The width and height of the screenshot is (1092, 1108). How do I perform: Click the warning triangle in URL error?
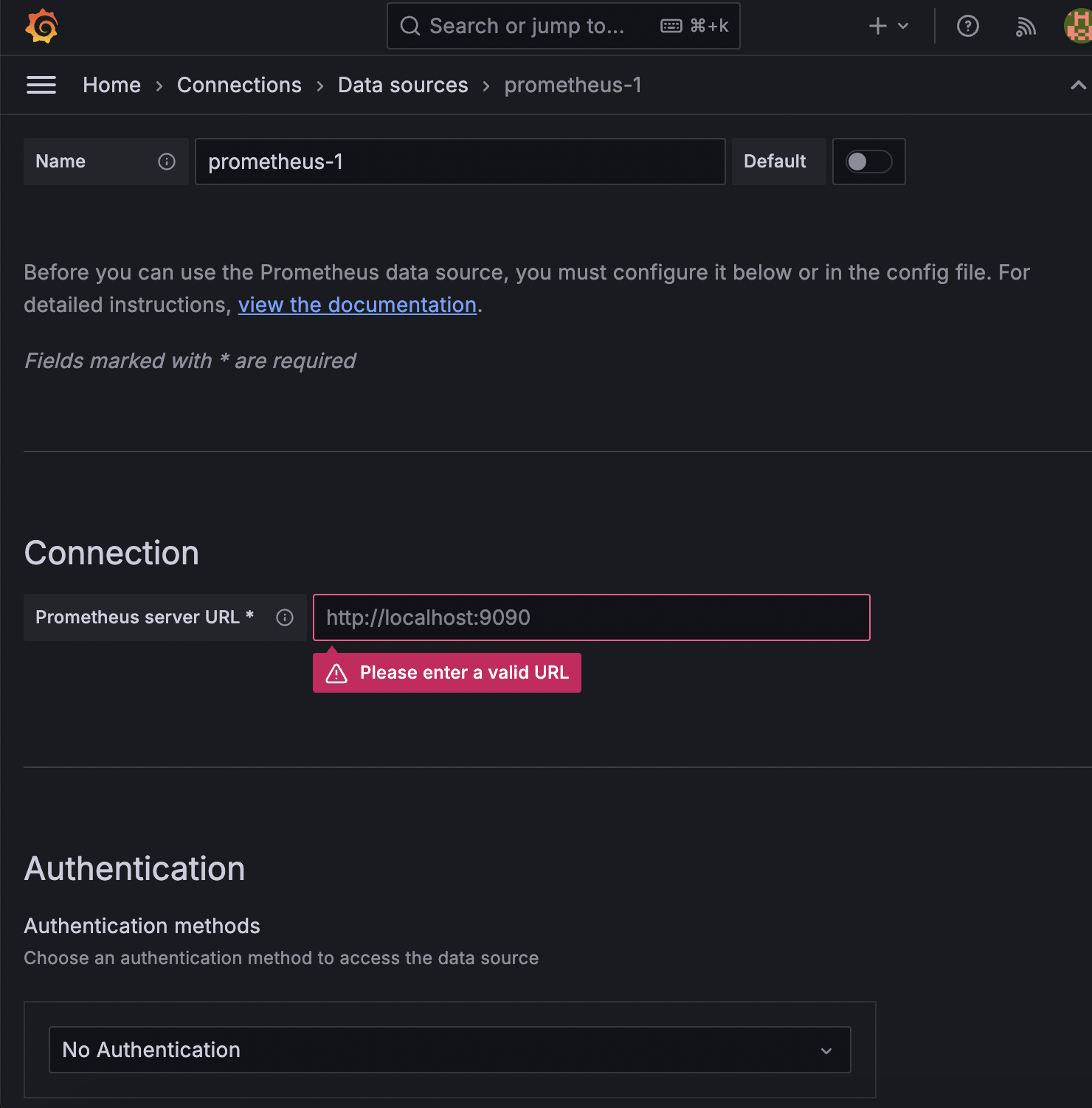[x=336, y=673]
